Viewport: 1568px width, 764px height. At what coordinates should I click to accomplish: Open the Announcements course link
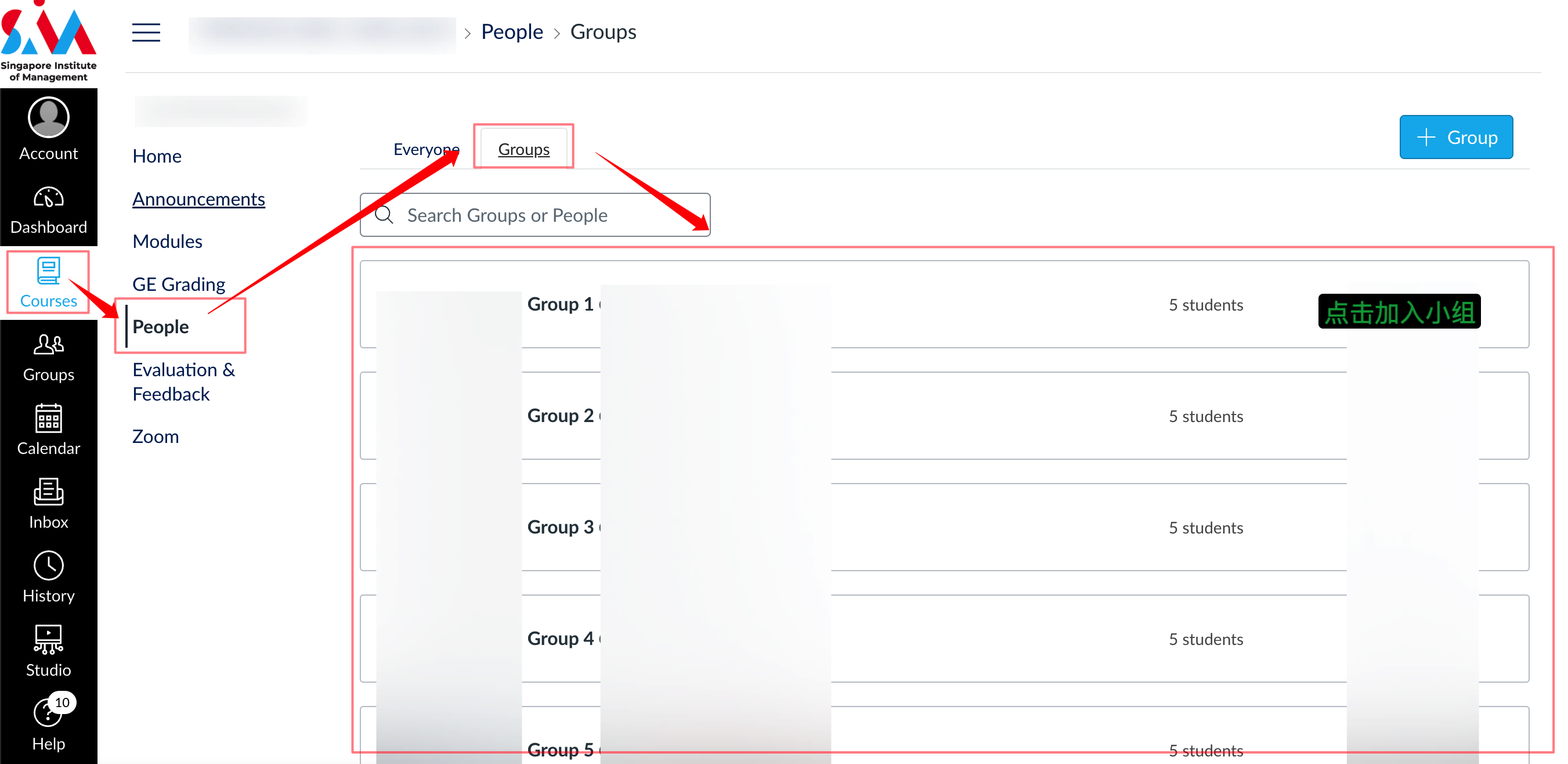click(198, 199)
